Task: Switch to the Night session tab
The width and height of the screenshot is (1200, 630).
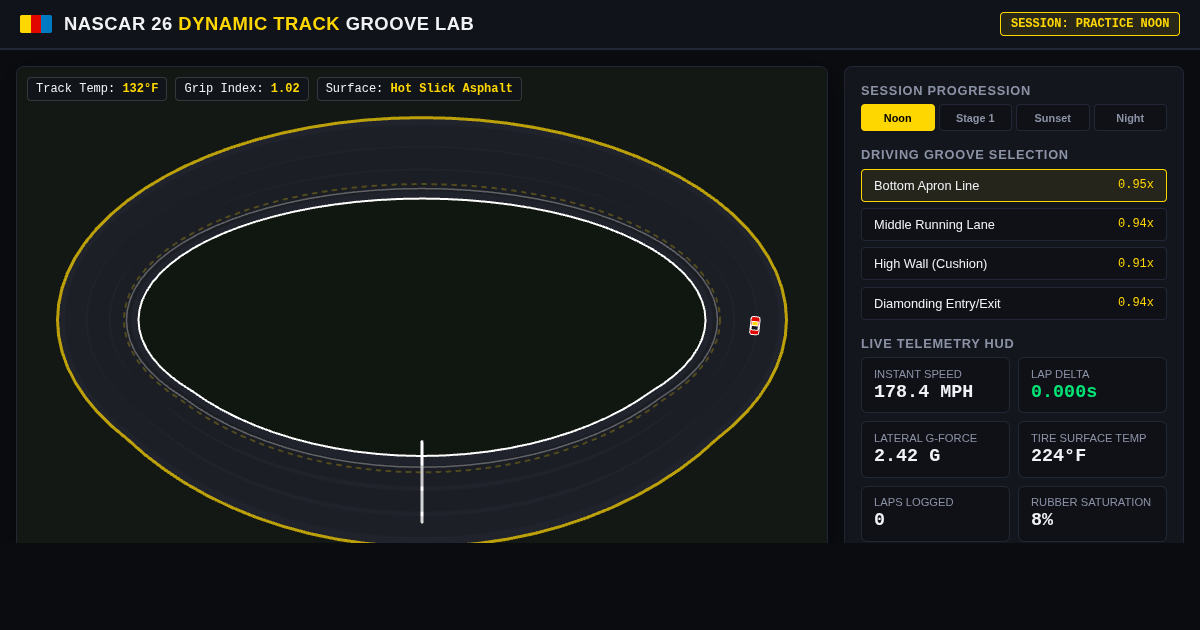Action: tap(1130, 118)
